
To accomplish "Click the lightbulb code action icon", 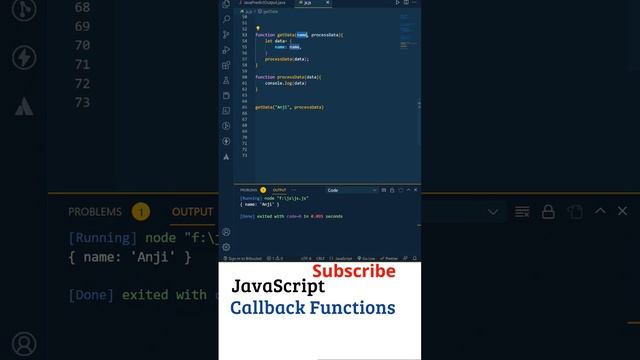I will click(258, 28).
